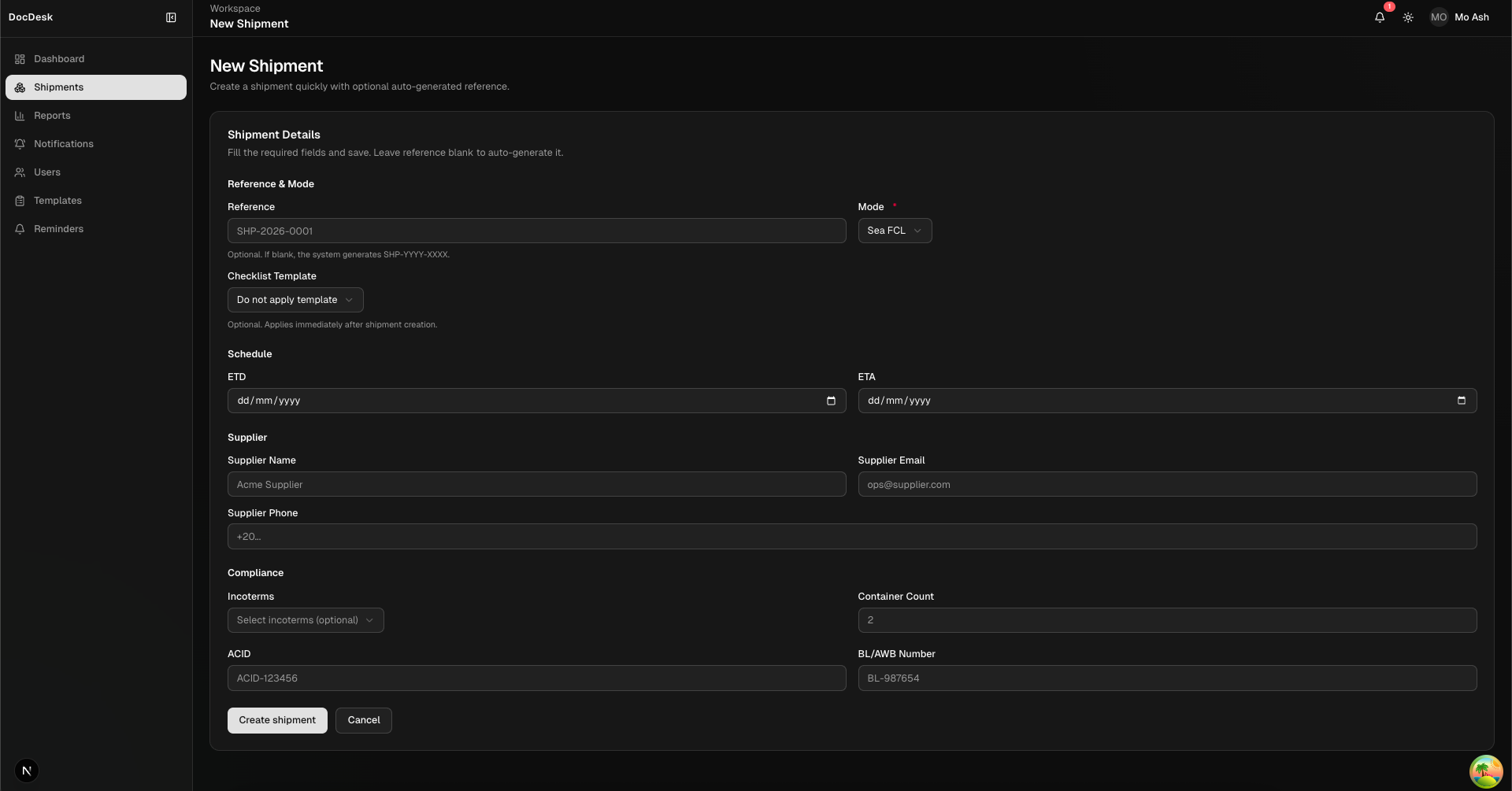Focus the Supplier Name field

click(x=537, y=484)
